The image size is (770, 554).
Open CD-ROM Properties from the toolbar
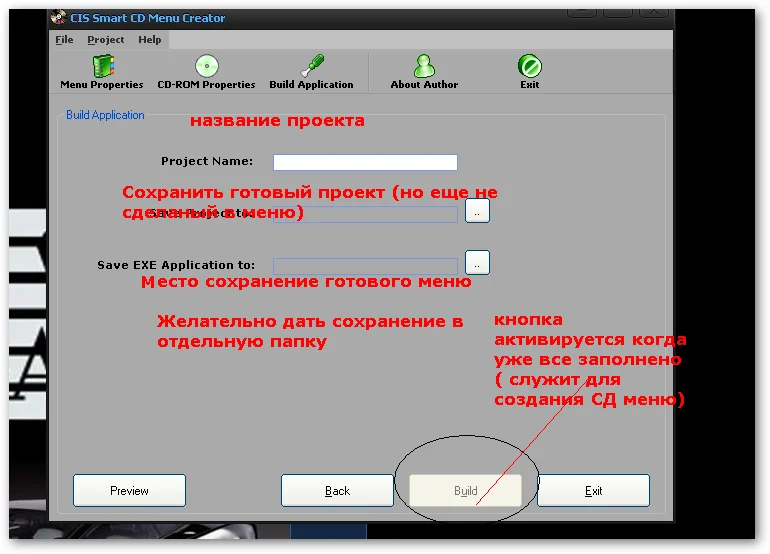206,72
